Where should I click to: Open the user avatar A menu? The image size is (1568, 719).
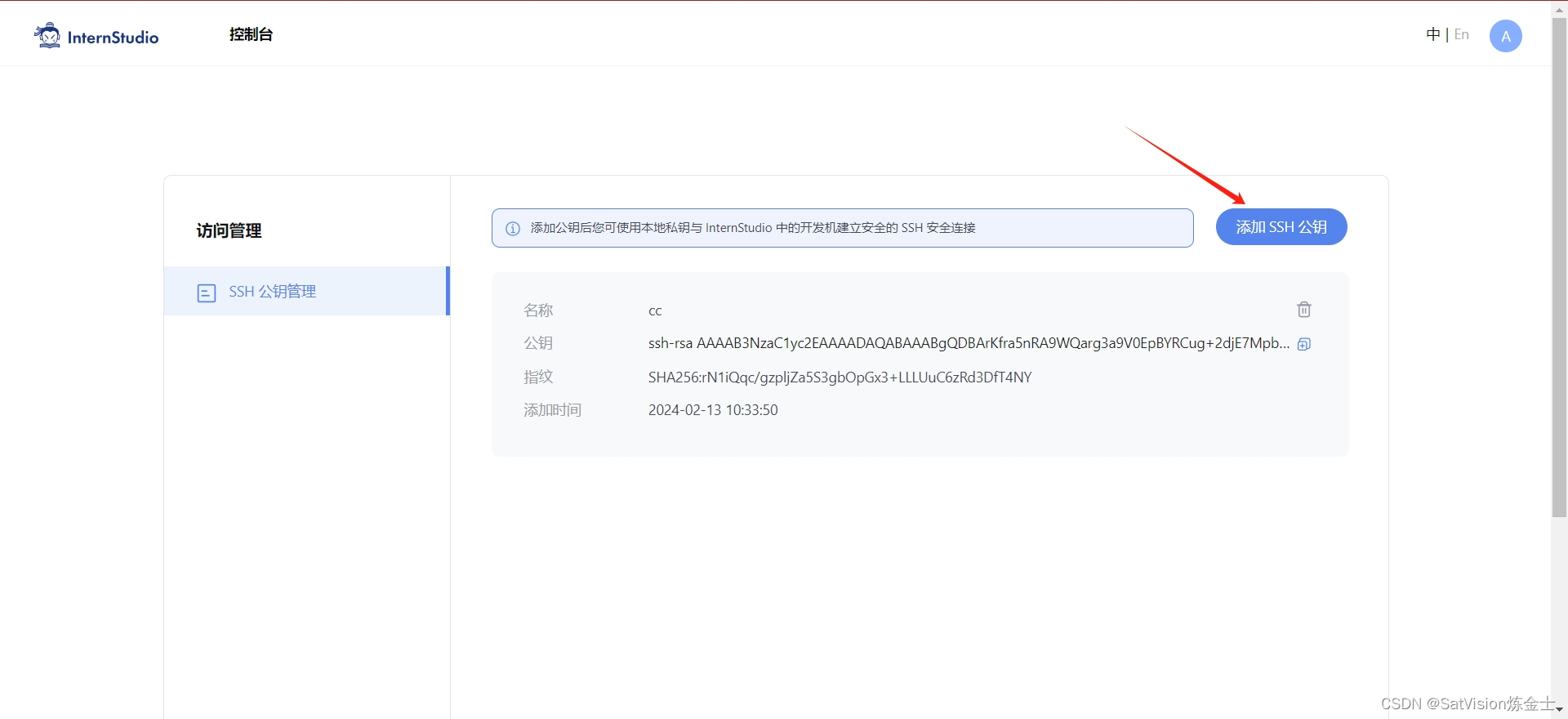[x=1505, y=36]
